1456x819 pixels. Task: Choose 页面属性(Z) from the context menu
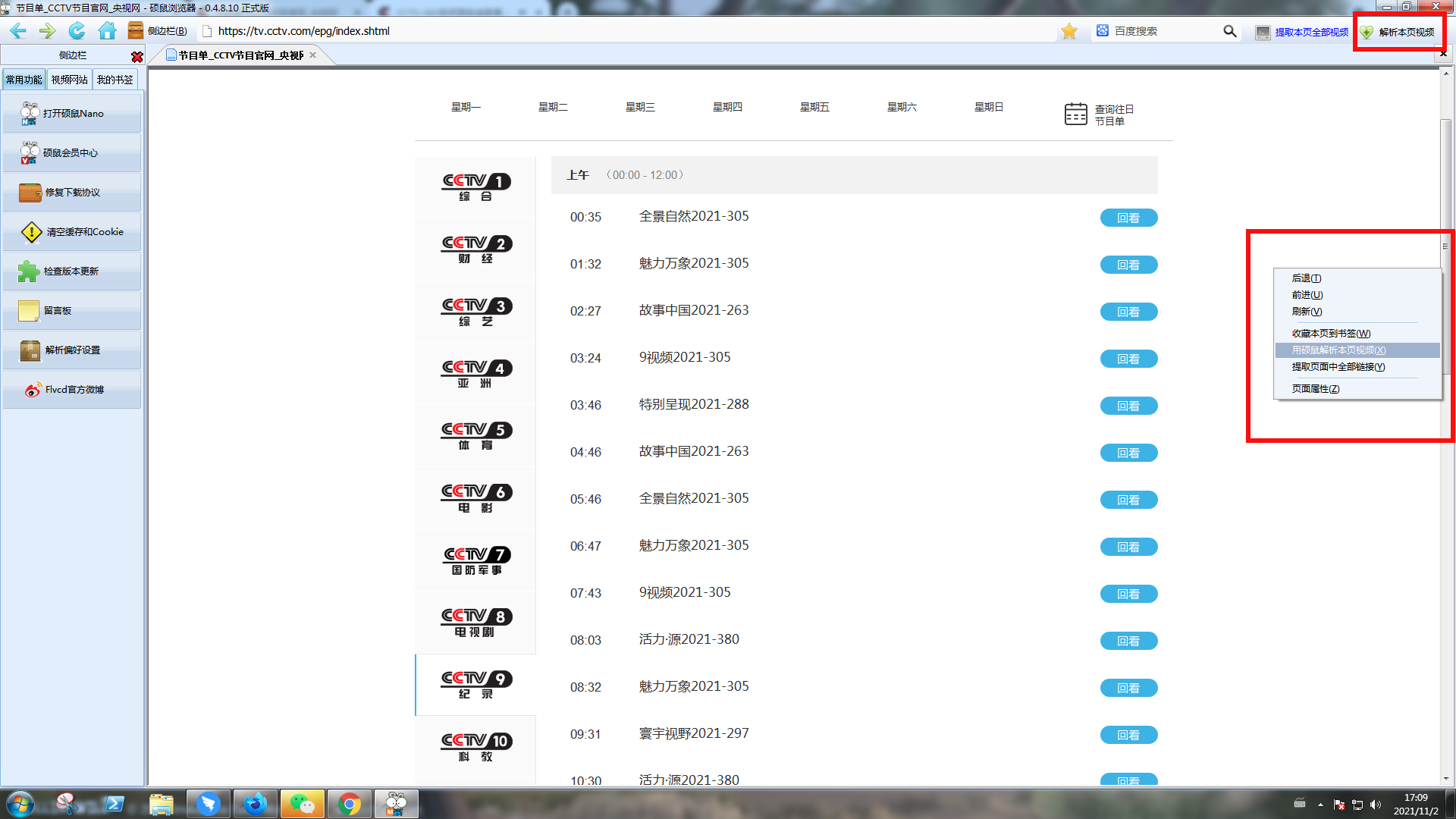[1357, 389]
